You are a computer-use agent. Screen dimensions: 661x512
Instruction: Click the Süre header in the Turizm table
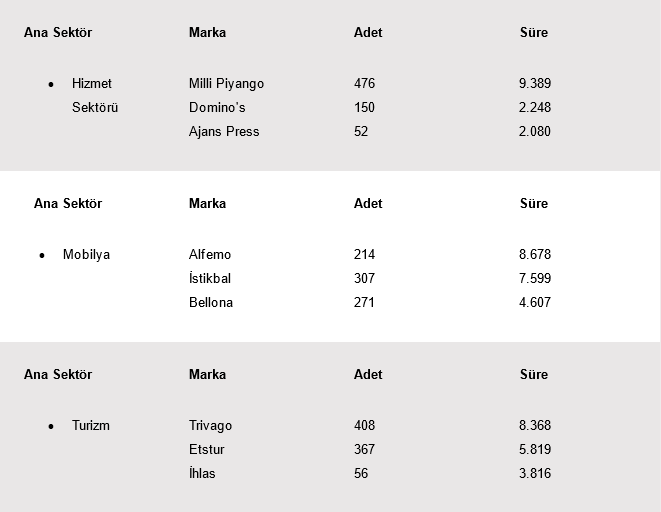point(534,375)
